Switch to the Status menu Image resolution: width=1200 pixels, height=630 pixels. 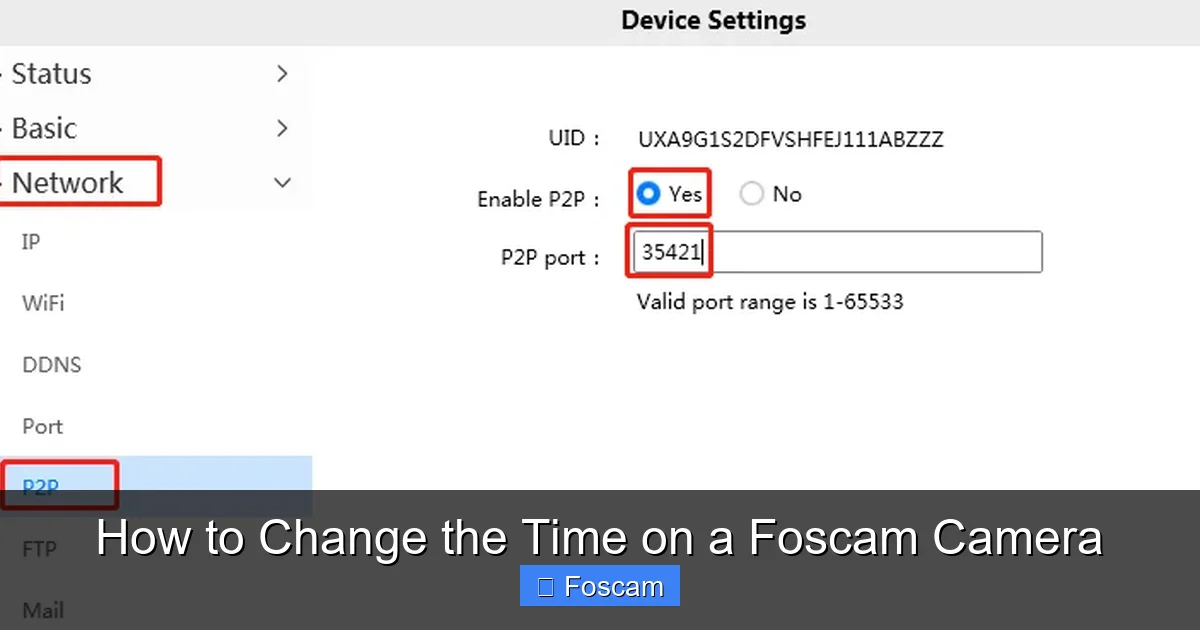tap(52, 73)
